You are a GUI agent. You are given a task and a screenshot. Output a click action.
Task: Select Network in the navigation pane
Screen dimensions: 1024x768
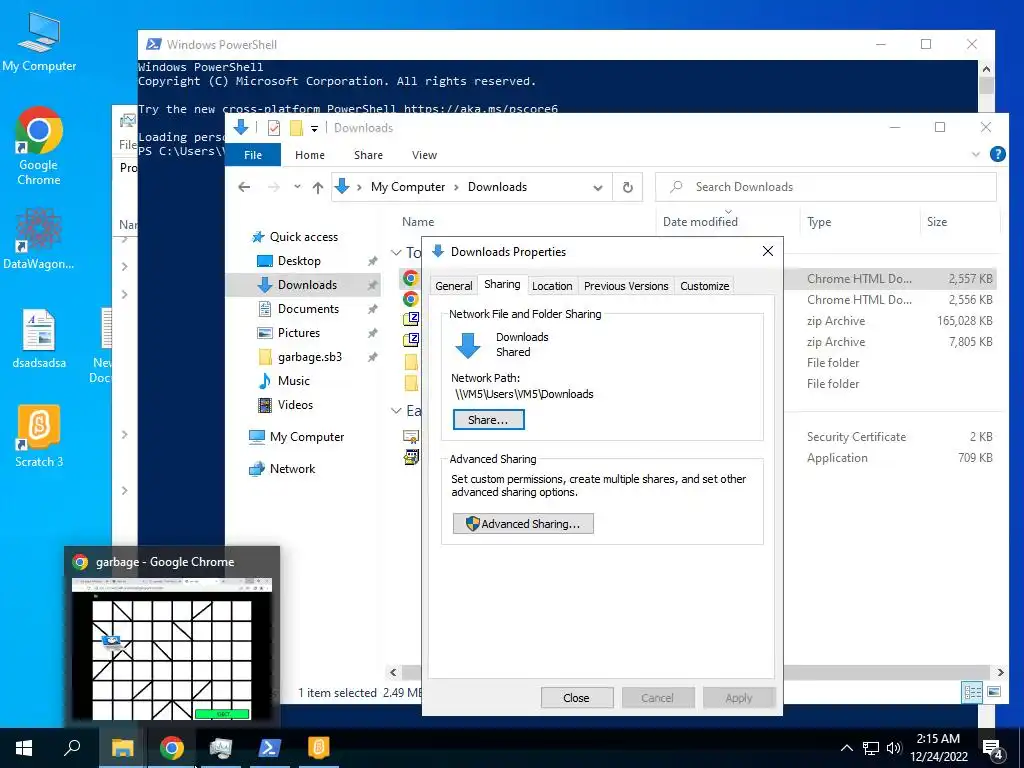(292, 469)
